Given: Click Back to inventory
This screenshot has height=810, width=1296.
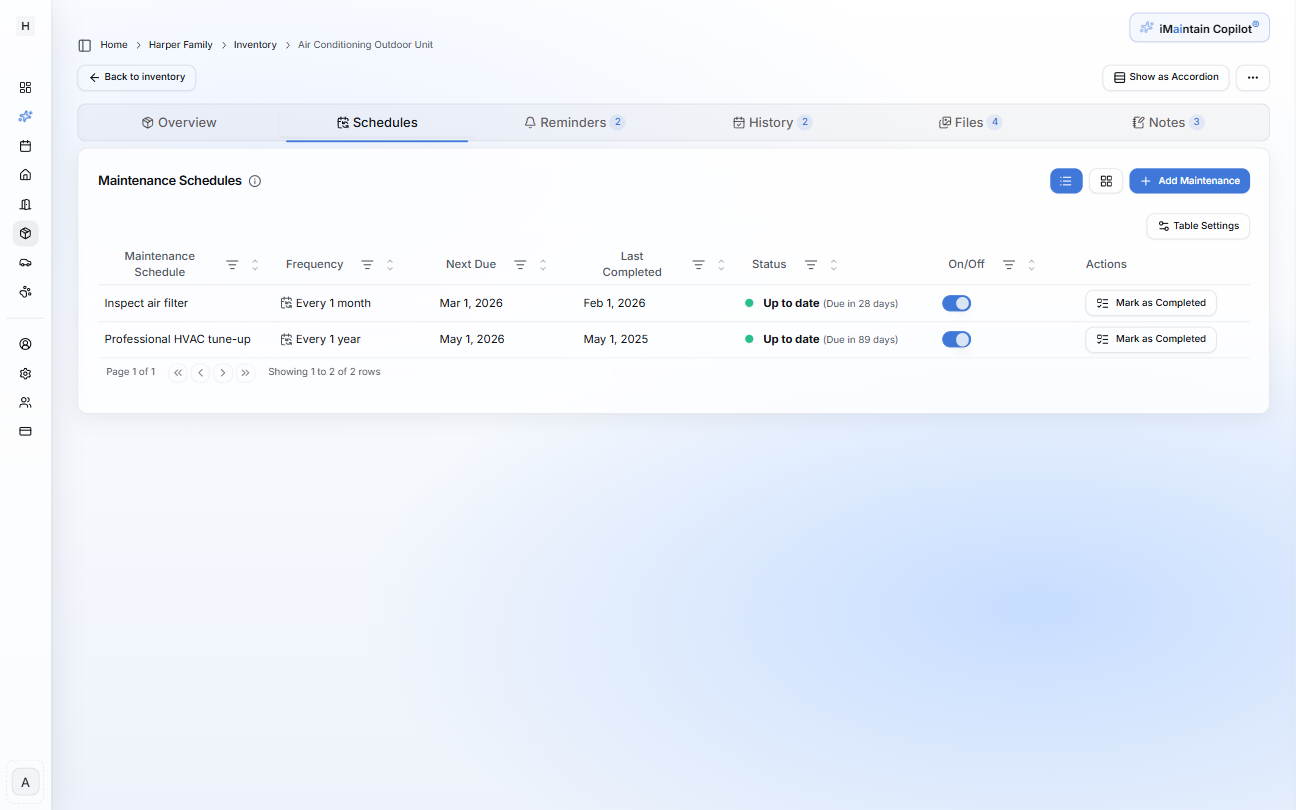Looking at the screenshot, I should (x=136, y=77).
